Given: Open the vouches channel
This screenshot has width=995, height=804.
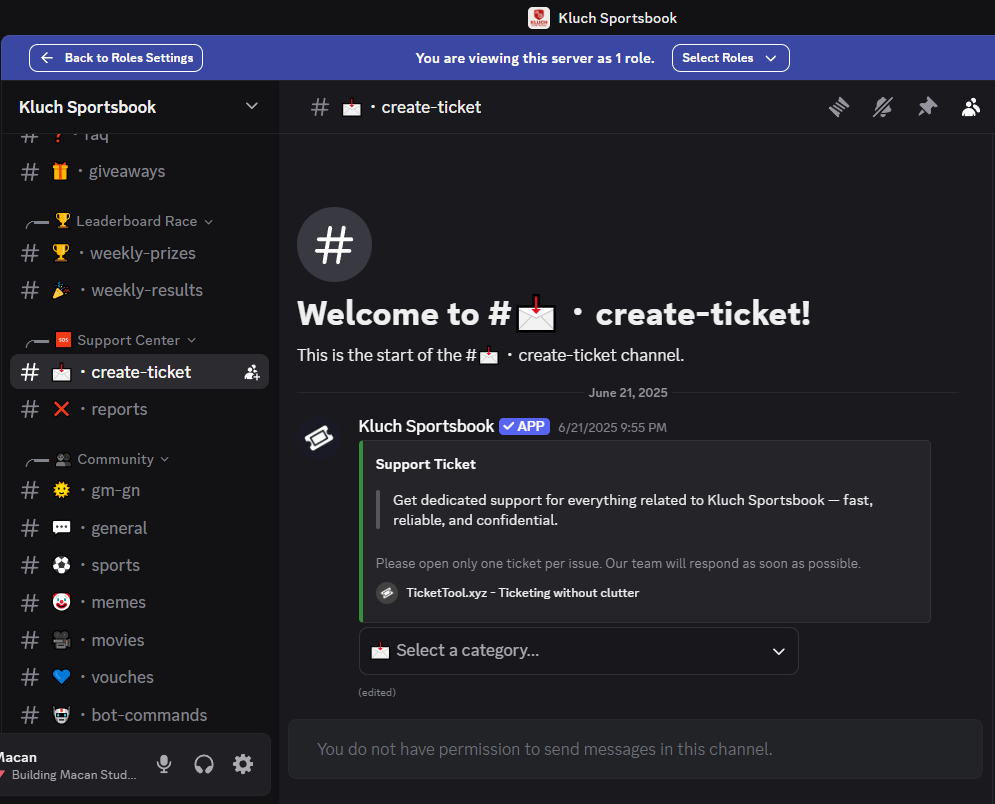Looking at the screenshot, I should pos(139,677).
